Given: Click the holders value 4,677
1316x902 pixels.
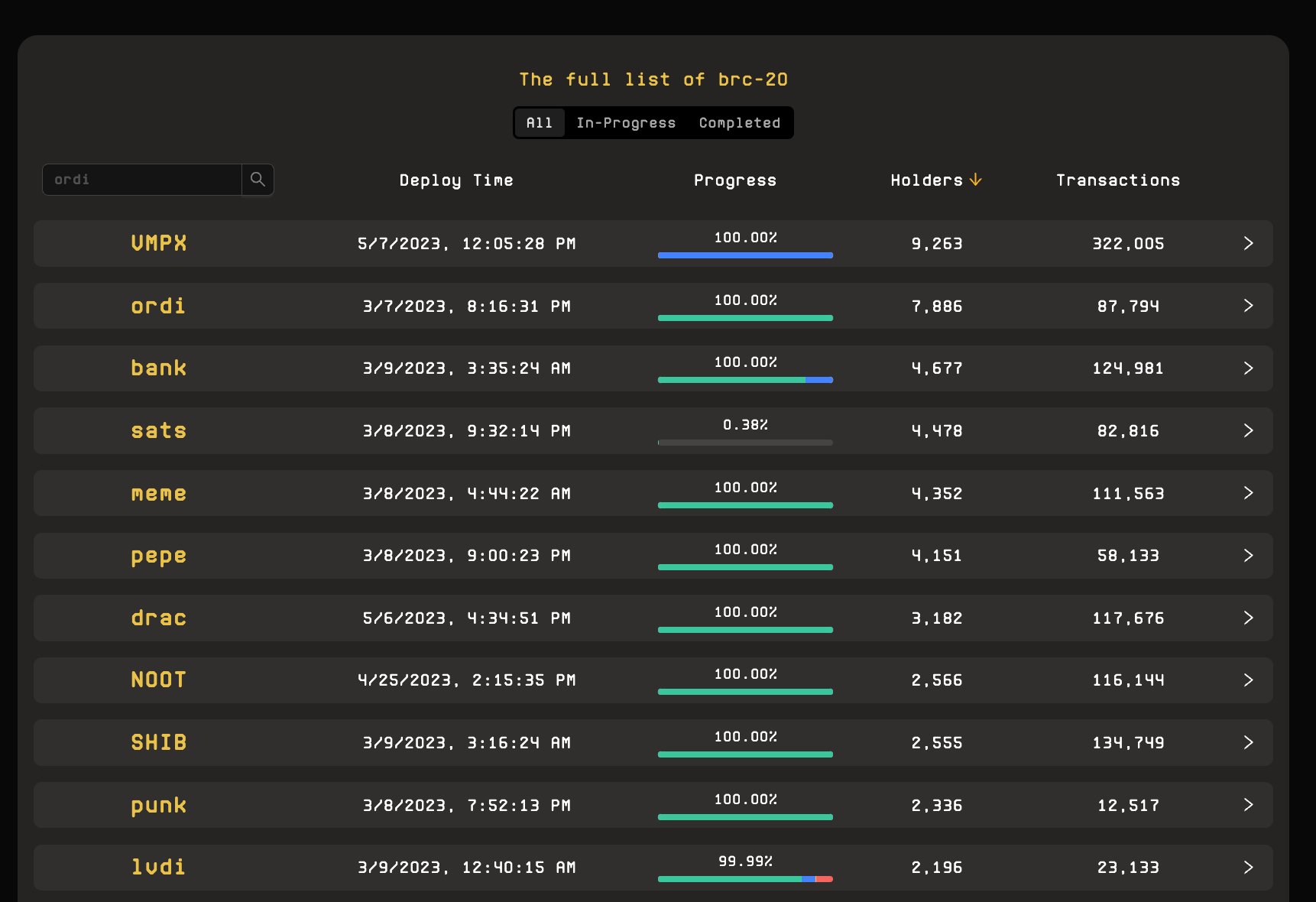Looking at the screenshot, I should click(x=937, y=368).
